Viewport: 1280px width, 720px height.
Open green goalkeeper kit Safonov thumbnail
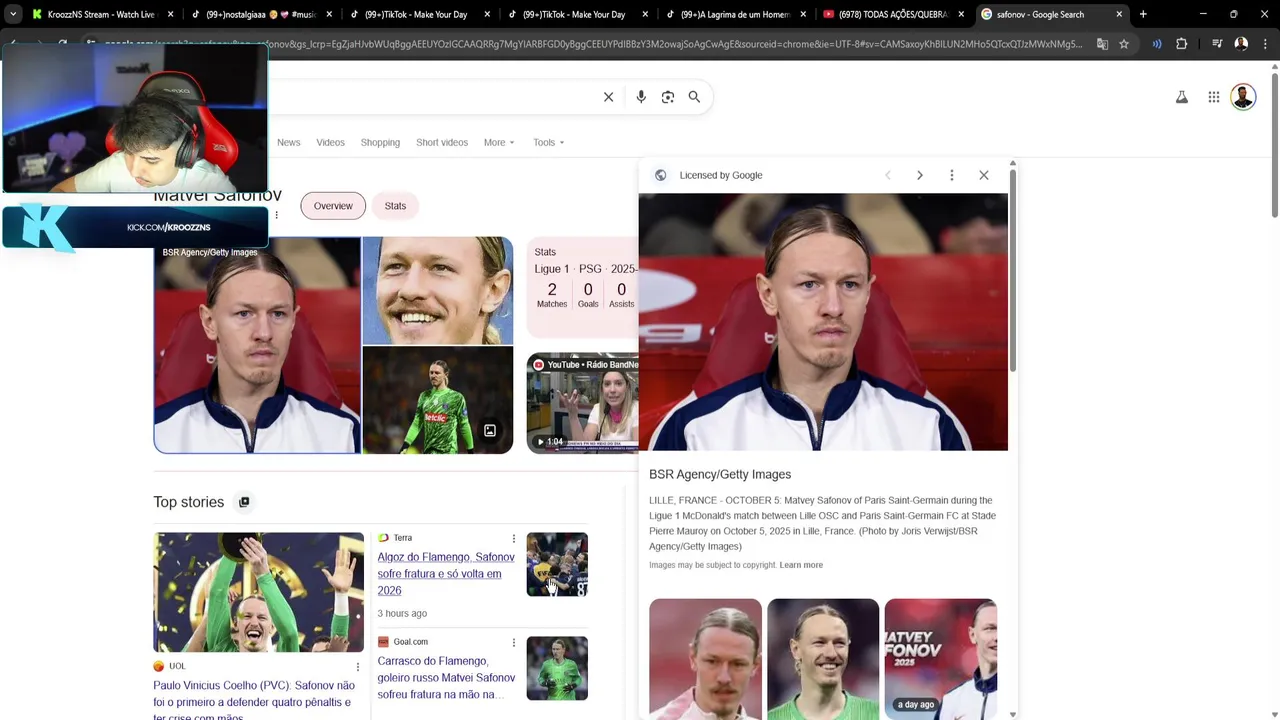438,400
